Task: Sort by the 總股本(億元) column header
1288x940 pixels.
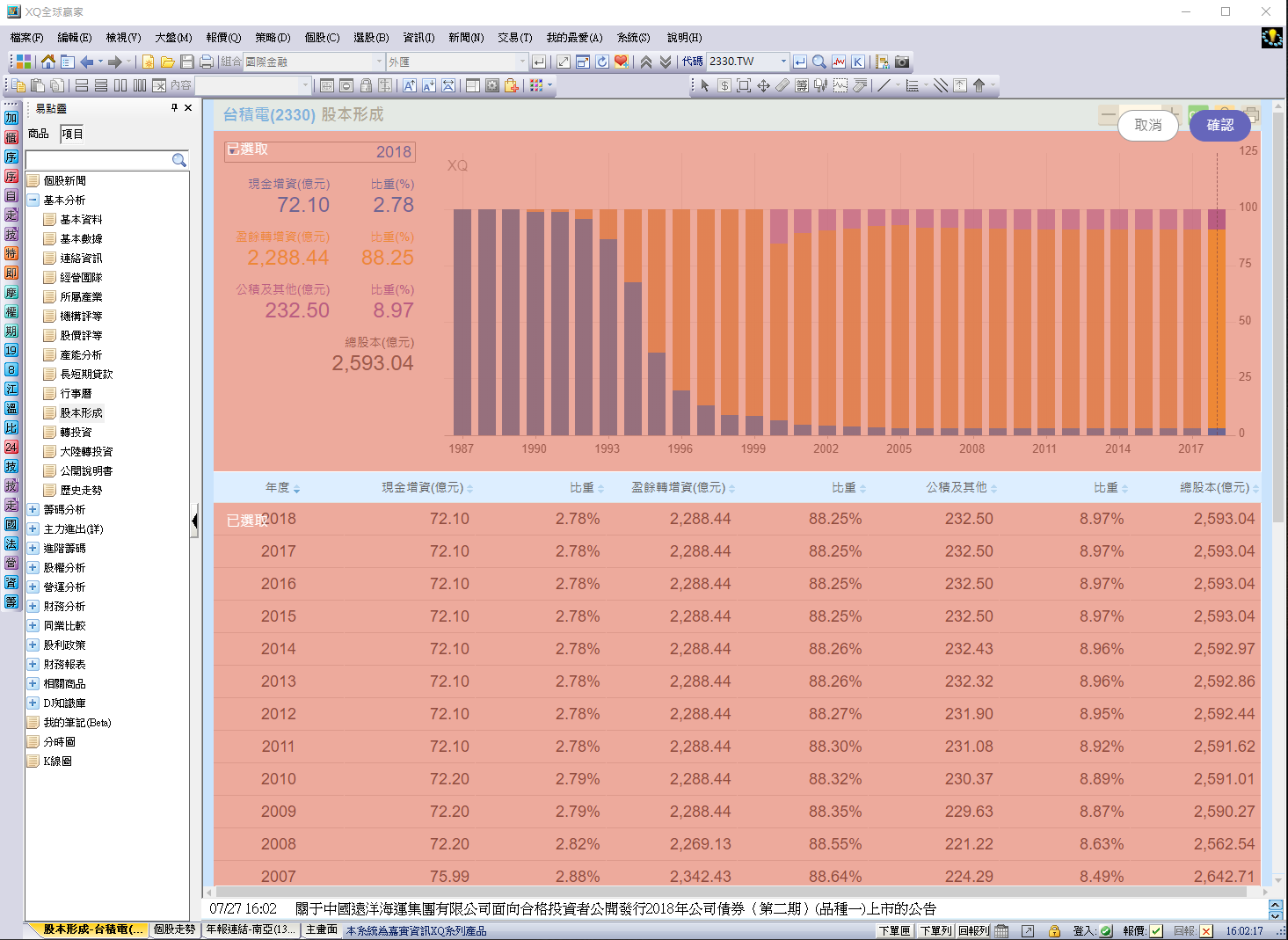Action: pyautogui.click(x=1219, y=487)
